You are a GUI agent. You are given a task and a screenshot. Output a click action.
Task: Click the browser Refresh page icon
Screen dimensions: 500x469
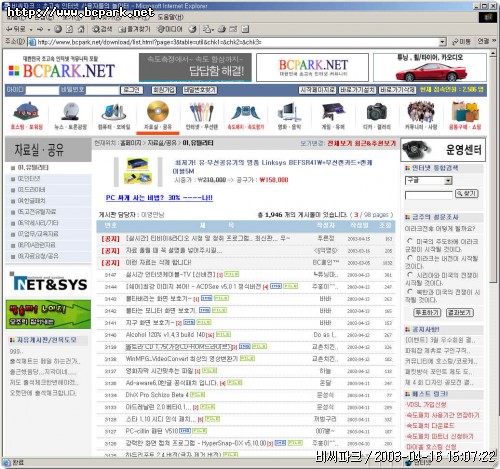tap(69, 29)
